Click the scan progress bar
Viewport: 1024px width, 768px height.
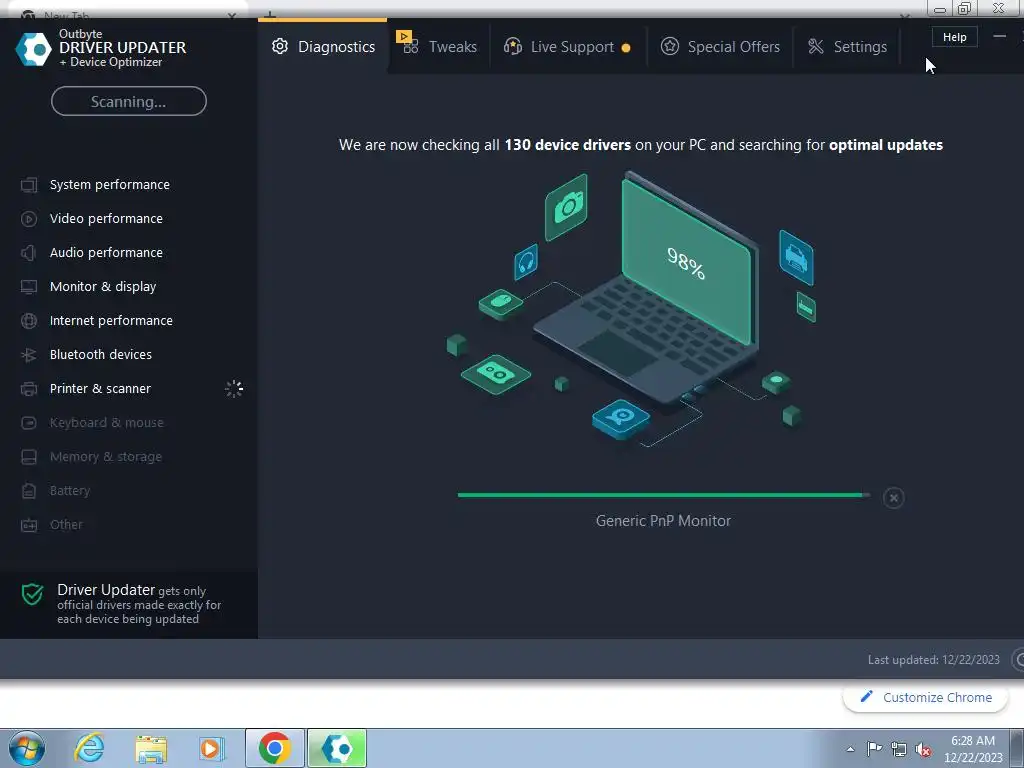click(x=664, y=495)
